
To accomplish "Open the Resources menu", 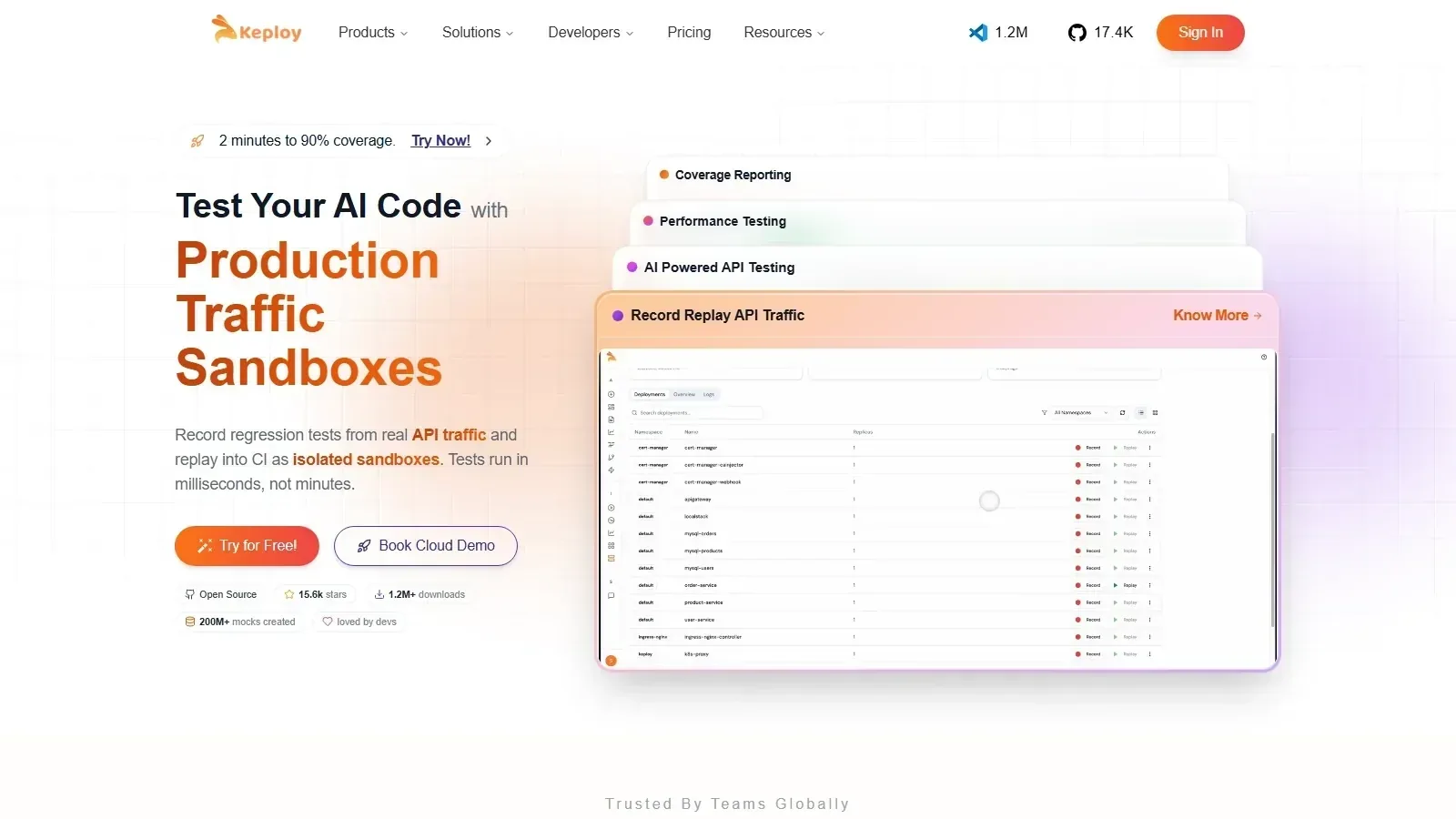I will click(x=784, y=33).
